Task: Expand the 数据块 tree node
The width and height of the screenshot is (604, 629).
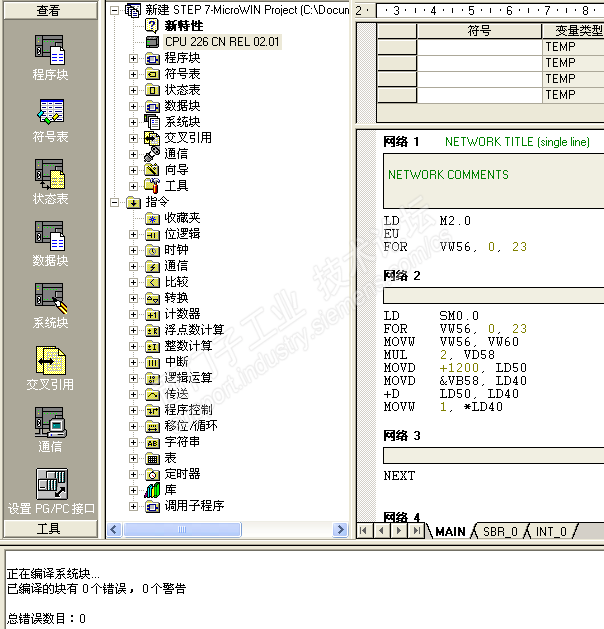Action: tap(134, 106)
